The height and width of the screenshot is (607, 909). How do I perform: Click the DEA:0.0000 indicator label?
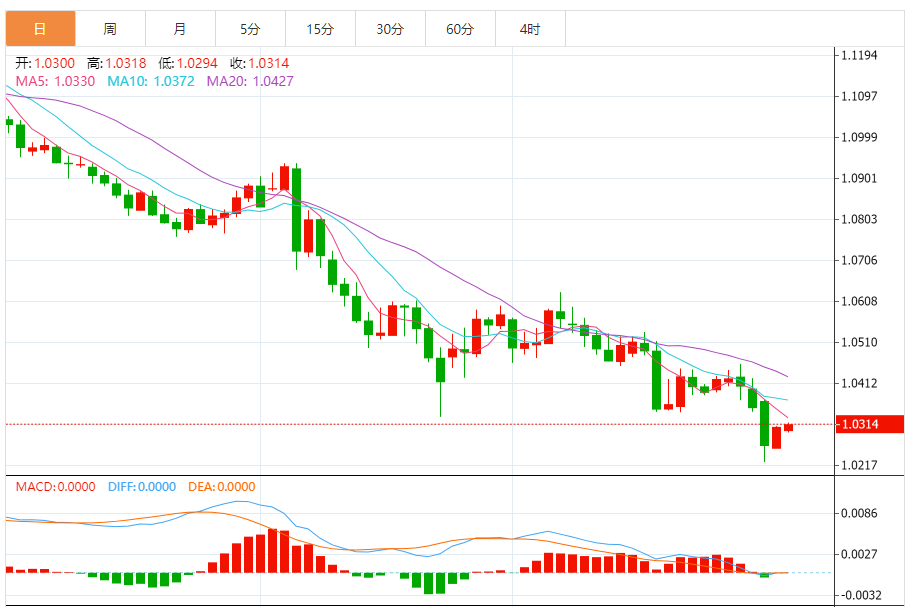coord(221,486)
